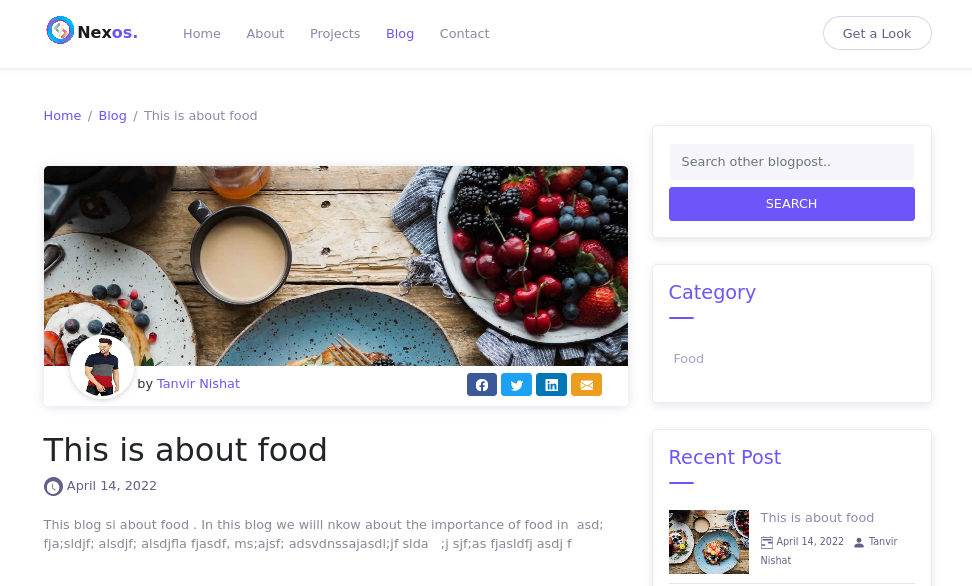Image resolution: width=972 pixels, height=586 pixels.
Task: Select the Food category link
Action: click(689, 359)
